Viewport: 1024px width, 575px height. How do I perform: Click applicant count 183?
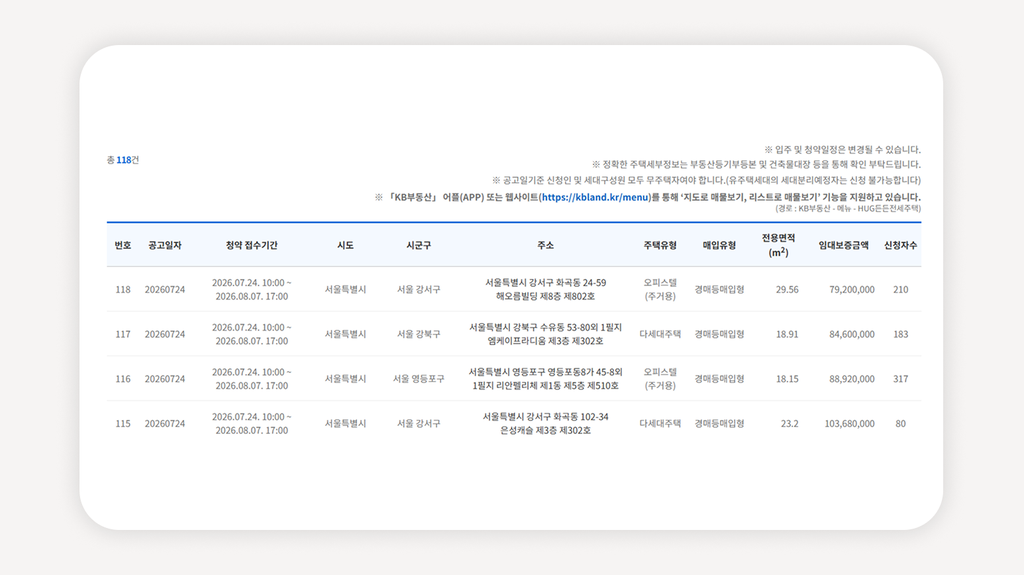click(901, 334)
